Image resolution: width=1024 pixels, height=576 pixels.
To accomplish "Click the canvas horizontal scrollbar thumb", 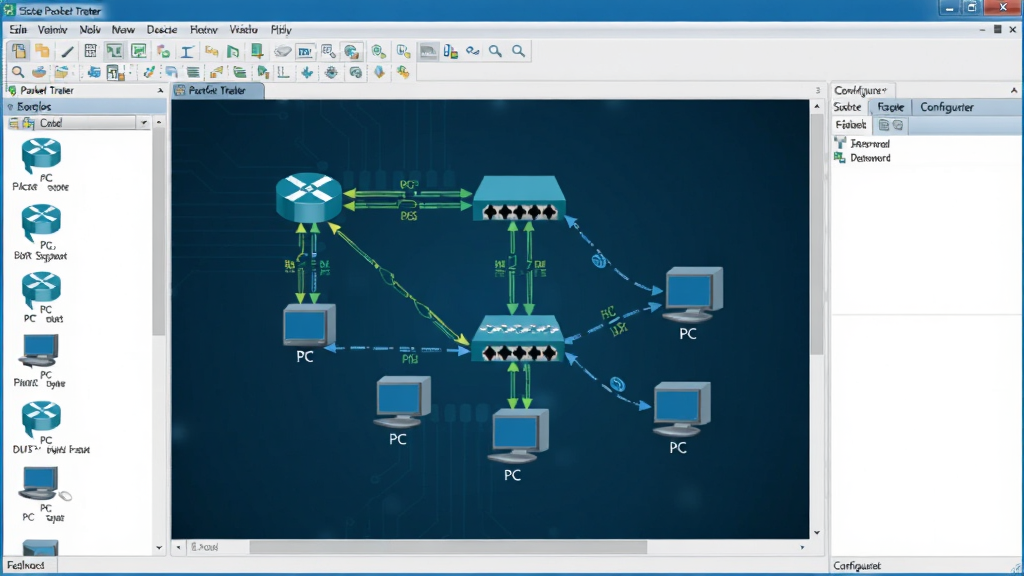I will pyautogui.click(x=448, y=547).
